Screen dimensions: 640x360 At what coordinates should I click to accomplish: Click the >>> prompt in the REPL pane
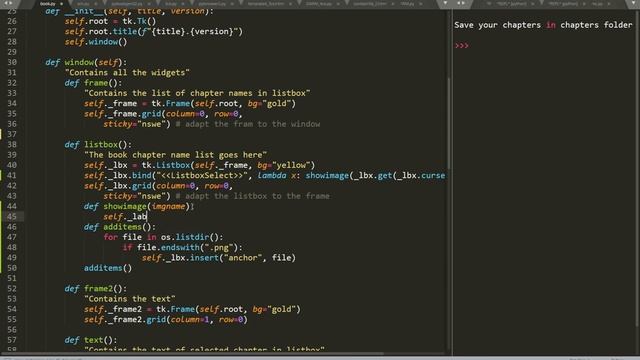pyautogui.click(x=462, y=46)
